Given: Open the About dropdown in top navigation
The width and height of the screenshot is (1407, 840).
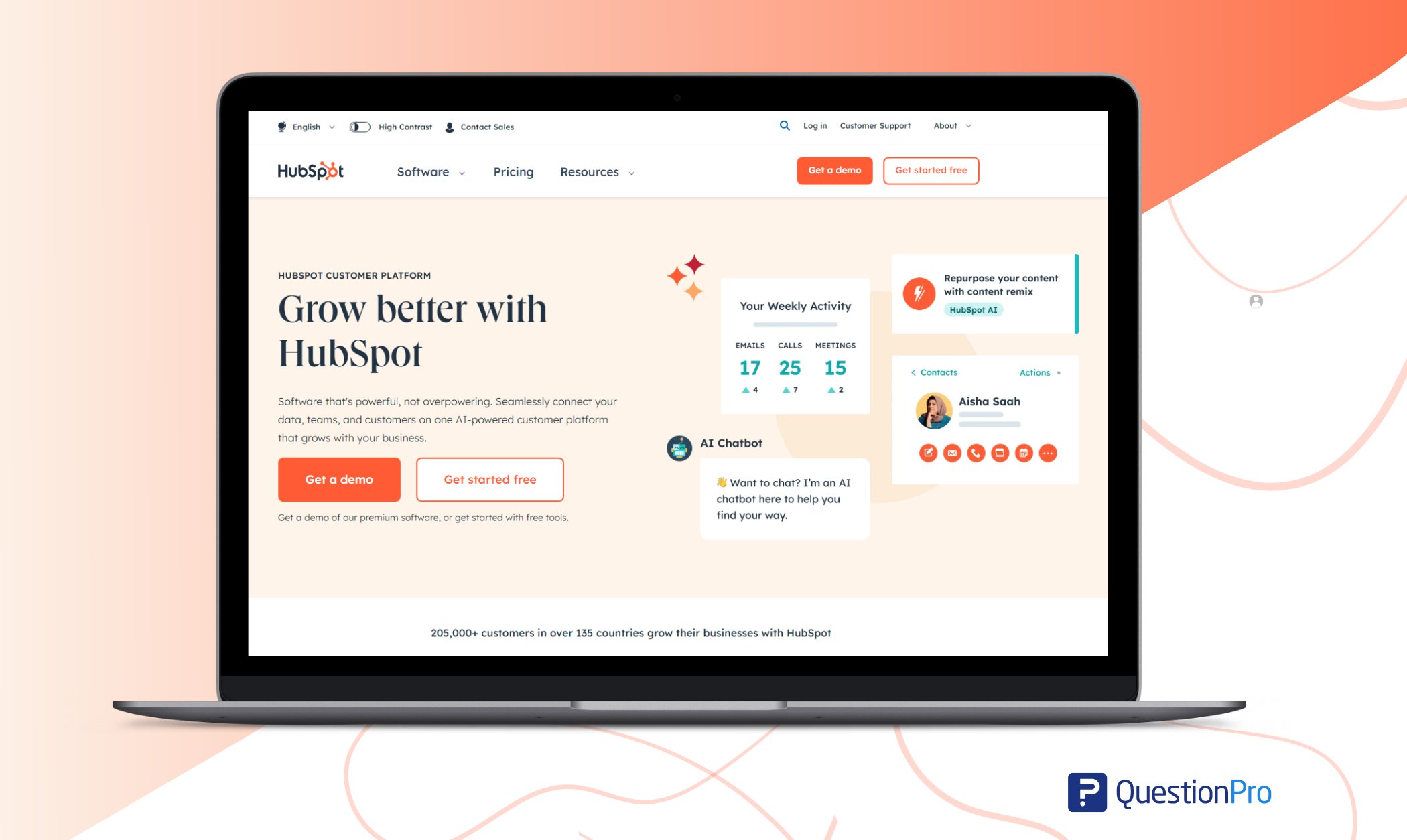Looking at the screenshot, I should 950,125.
